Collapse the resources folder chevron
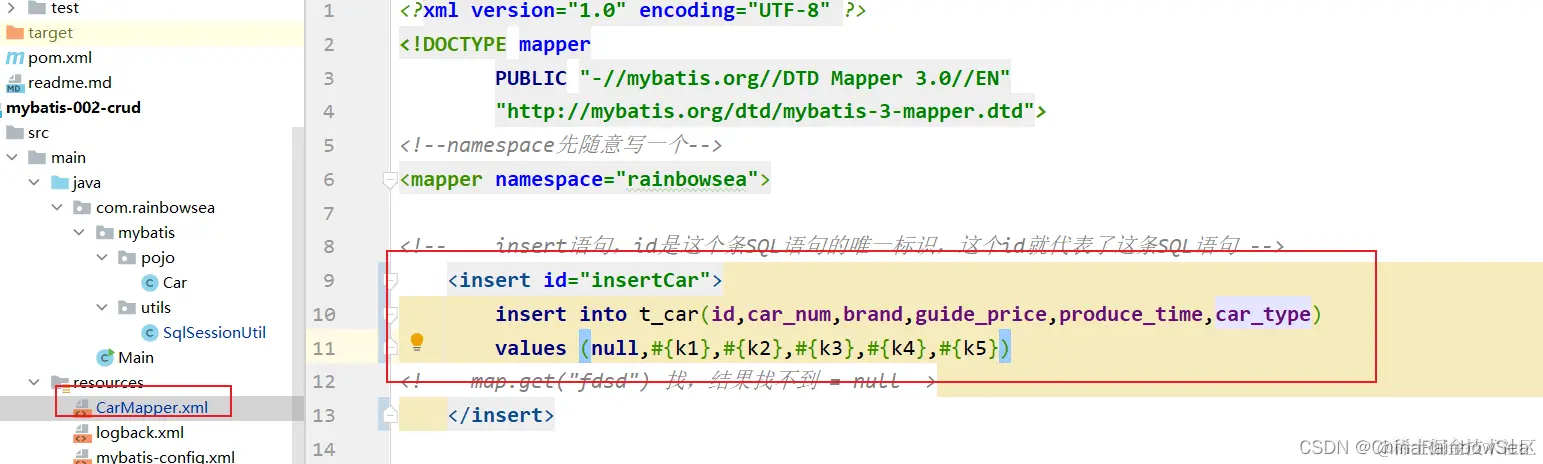This screenshot has width=1543, height=464. pyautogui.click(x=35, y=383)
